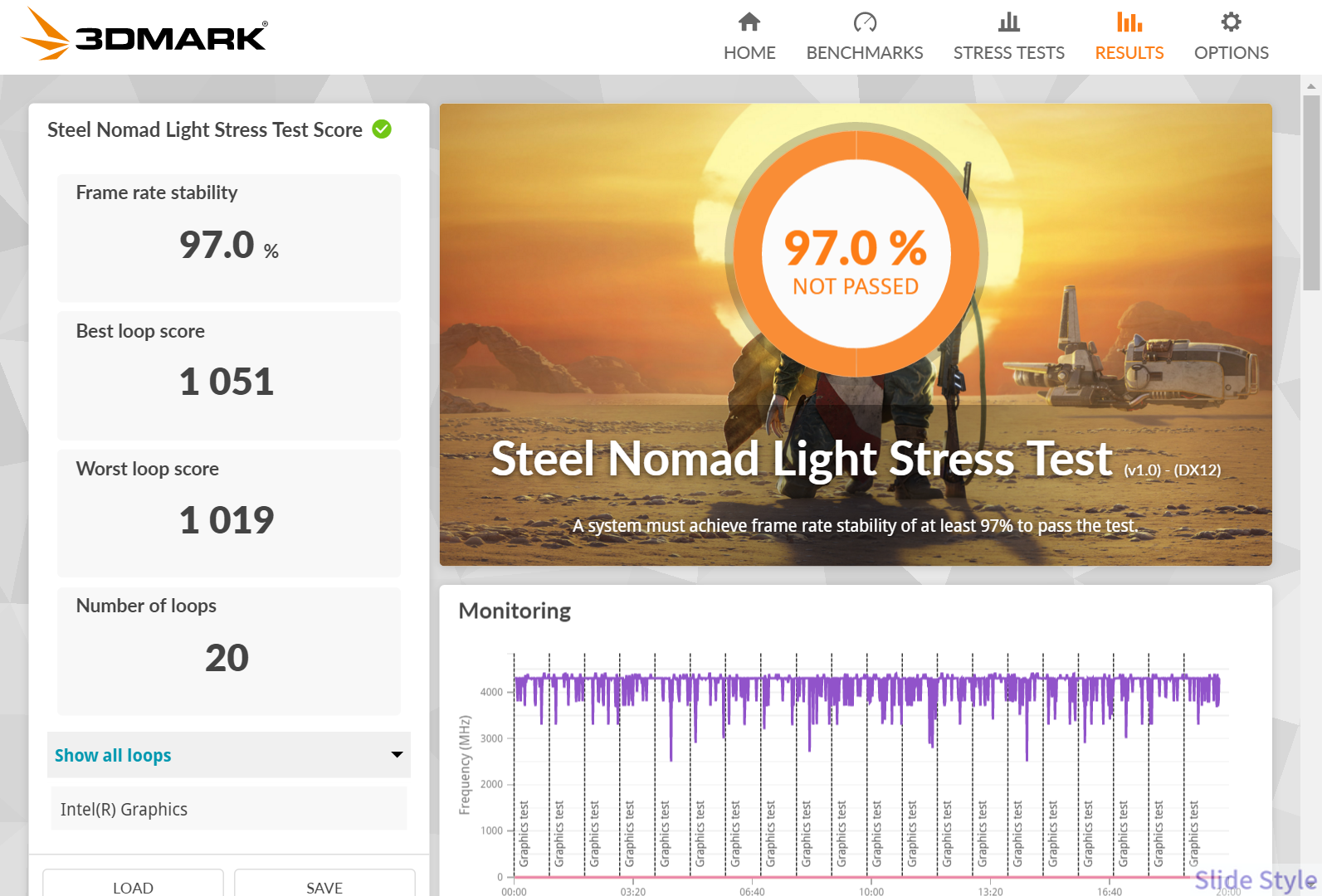Click the 00:00 time label on the chart

(x=514, y=891)
